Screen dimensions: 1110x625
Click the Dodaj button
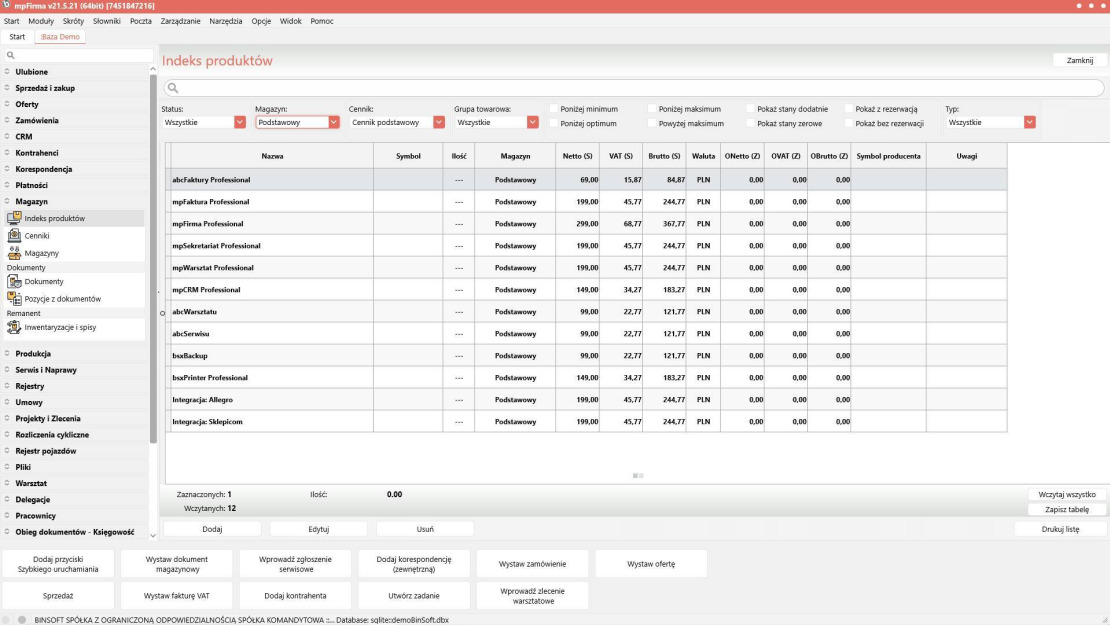pos(212,529)
